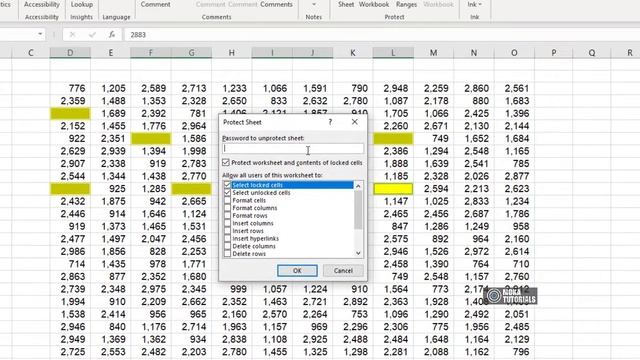
Task: Select the cell containing 1,205
Action: [111, 88]
